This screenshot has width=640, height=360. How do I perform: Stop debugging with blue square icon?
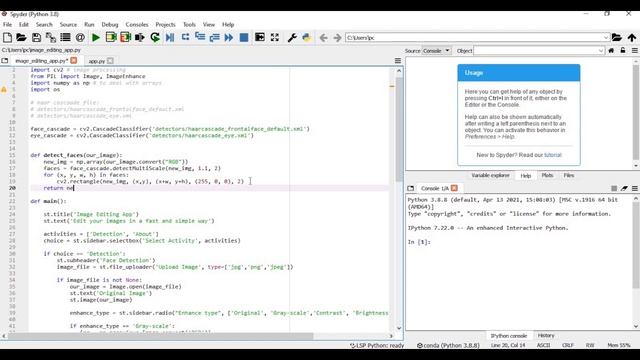tap(244, 38)
